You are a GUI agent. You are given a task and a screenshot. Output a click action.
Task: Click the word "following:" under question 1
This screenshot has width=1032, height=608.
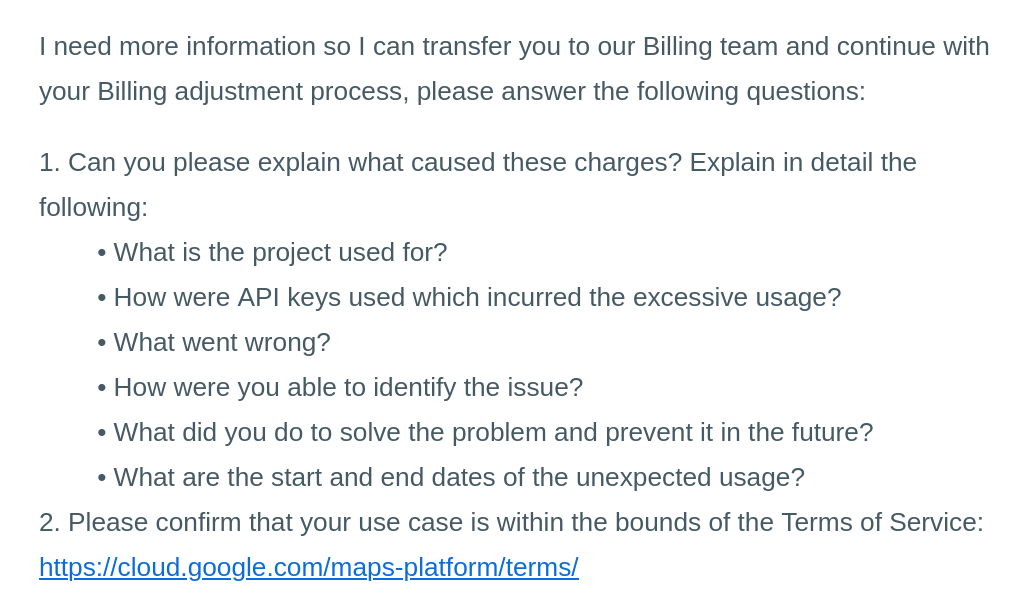(x=93, y=207)
